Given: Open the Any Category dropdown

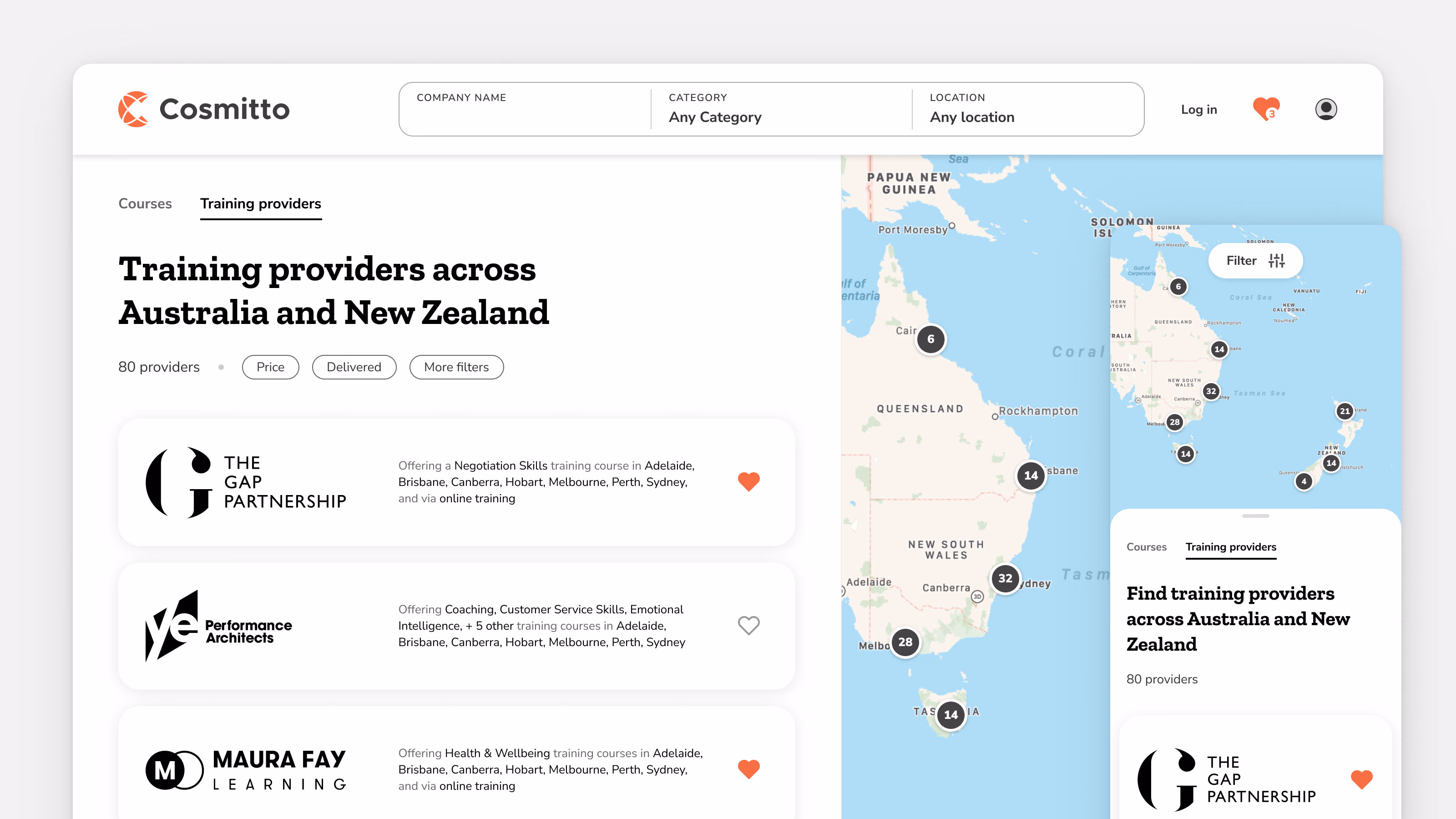Looking at the screenshot, I should click(715, 117).
